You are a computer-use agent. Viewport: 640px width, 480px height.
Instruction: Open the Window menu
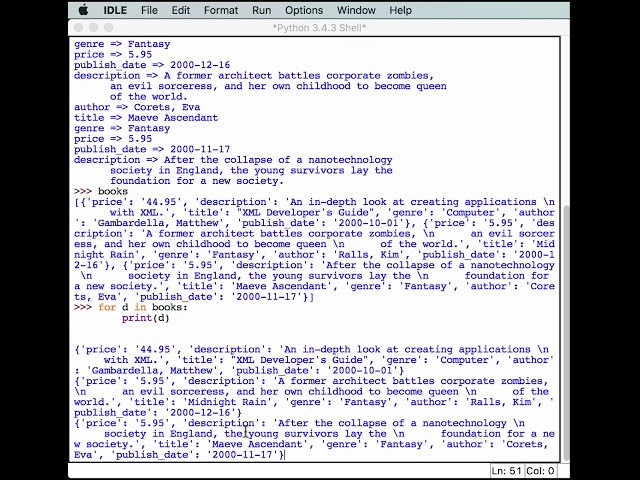tap(356, 10)
